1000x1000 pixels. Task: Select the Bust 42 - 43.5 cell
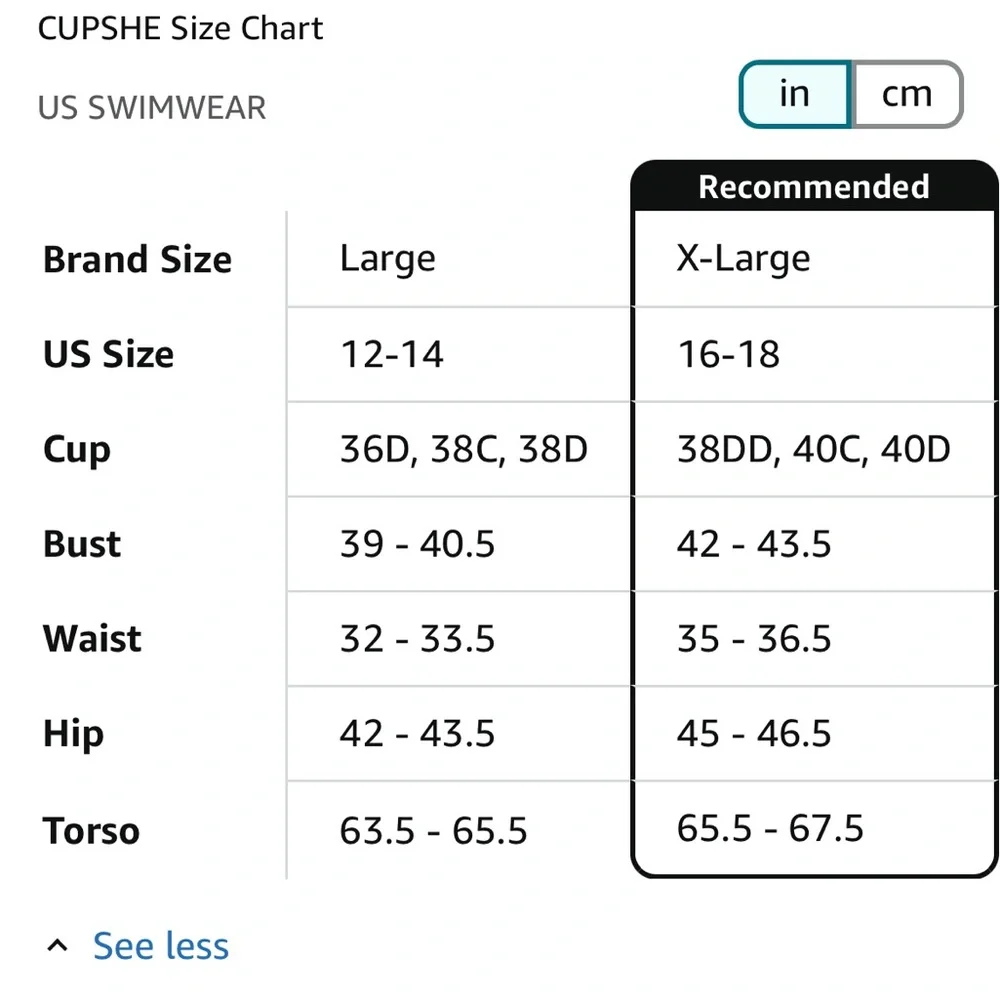coord(814,544)
